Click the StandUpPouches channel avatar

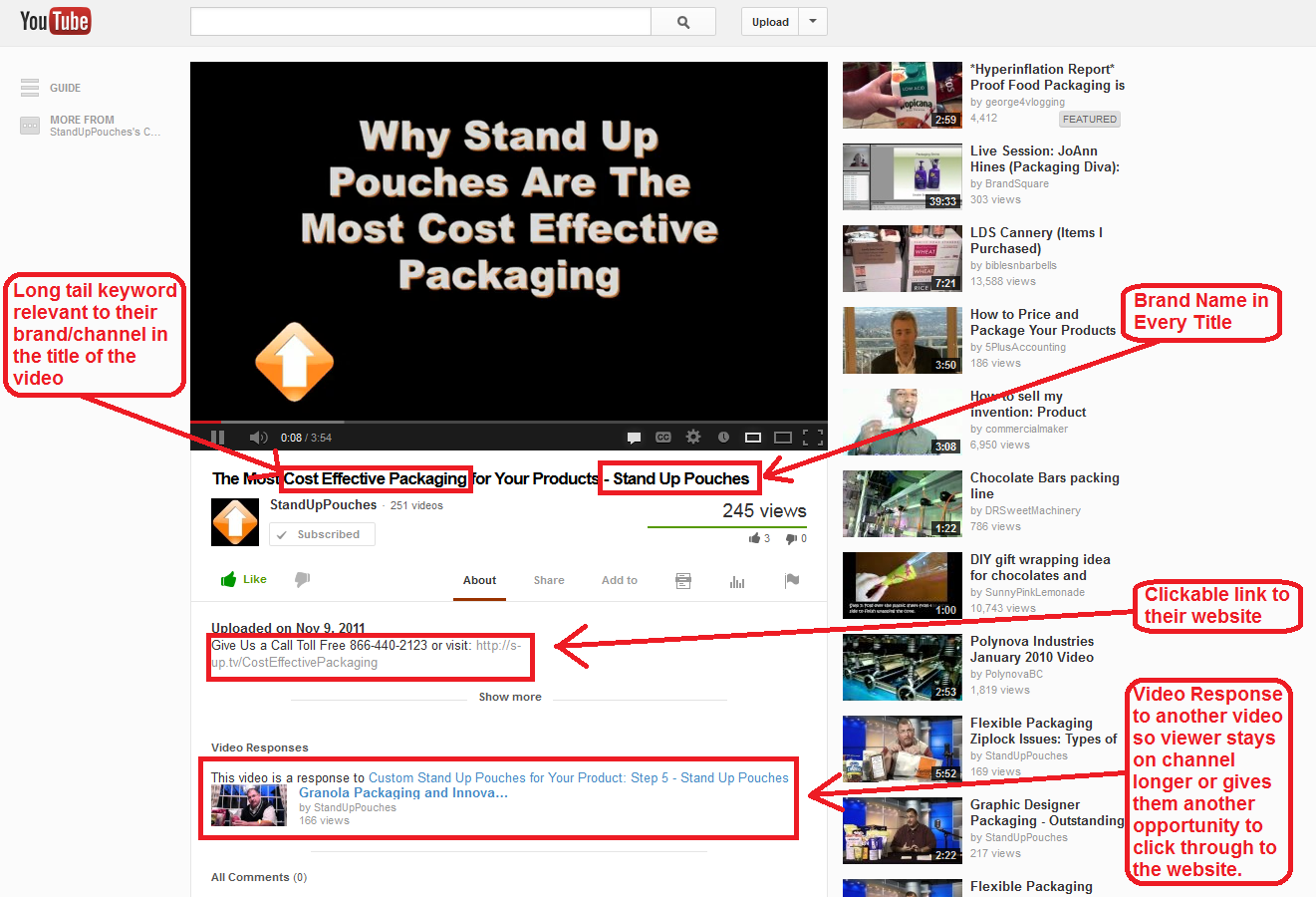[x=235, y=522]
